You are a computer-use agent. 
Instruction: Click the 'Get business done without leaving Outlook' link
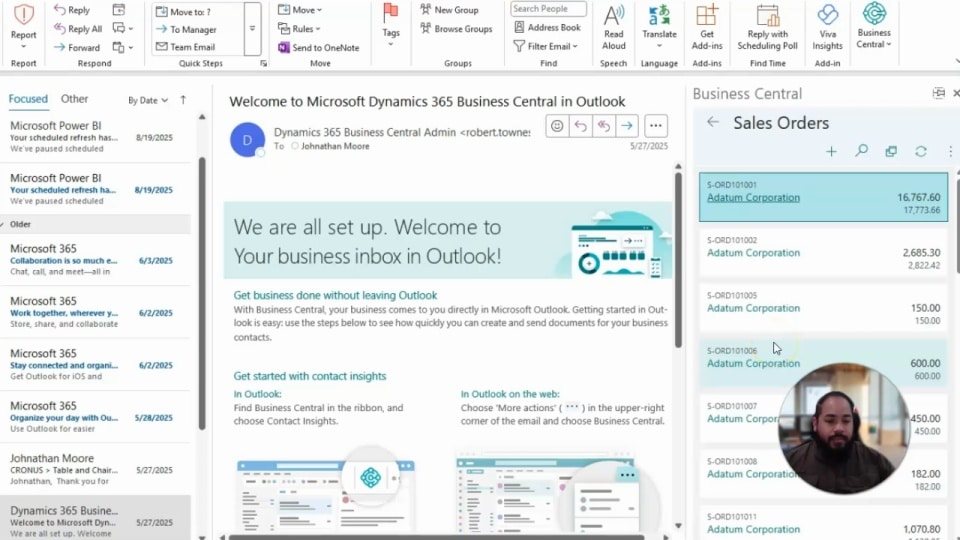pyautogui.click(x=335, y=295)
